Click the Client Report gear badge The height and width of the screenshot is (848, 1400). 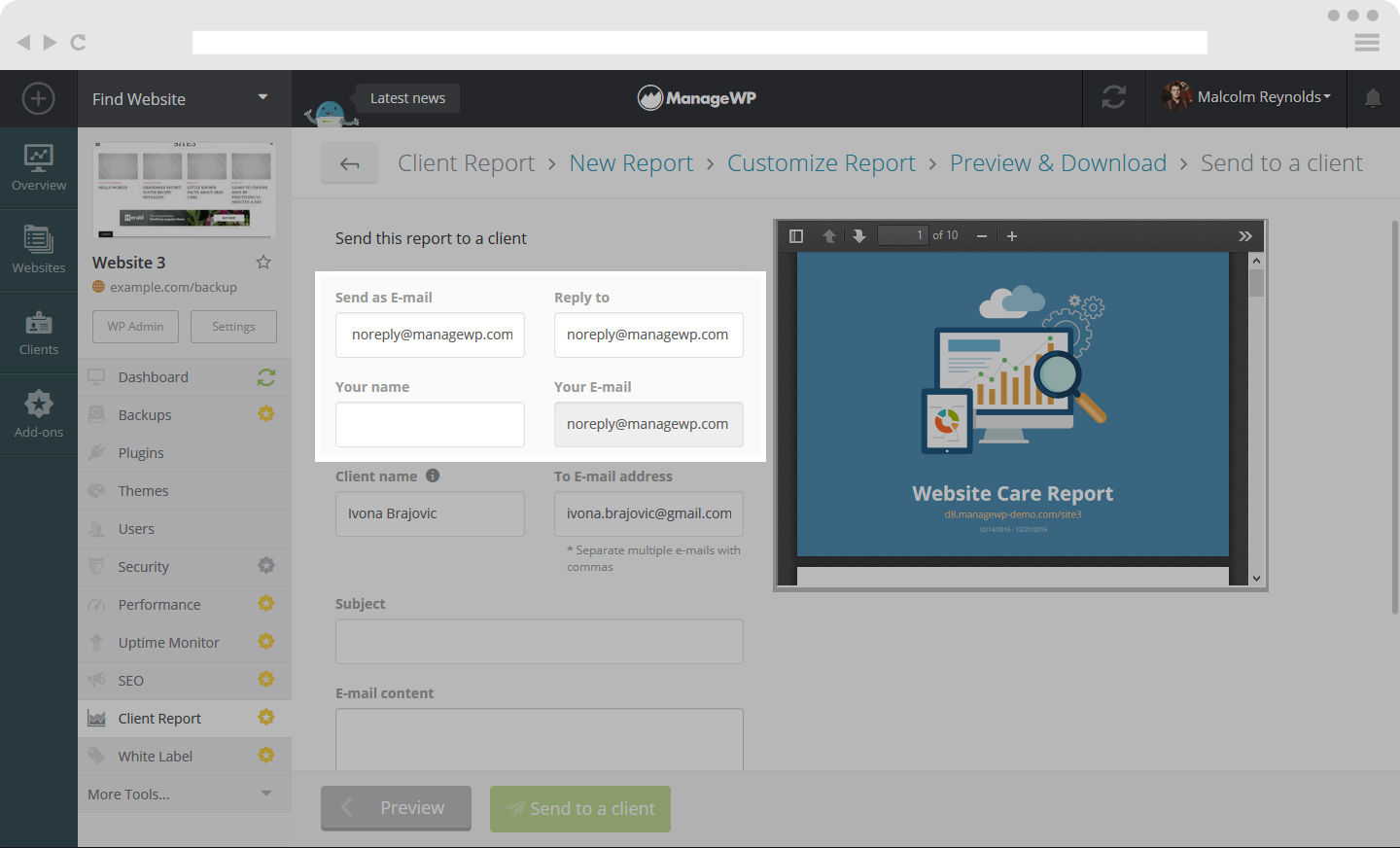coord(266,718)
